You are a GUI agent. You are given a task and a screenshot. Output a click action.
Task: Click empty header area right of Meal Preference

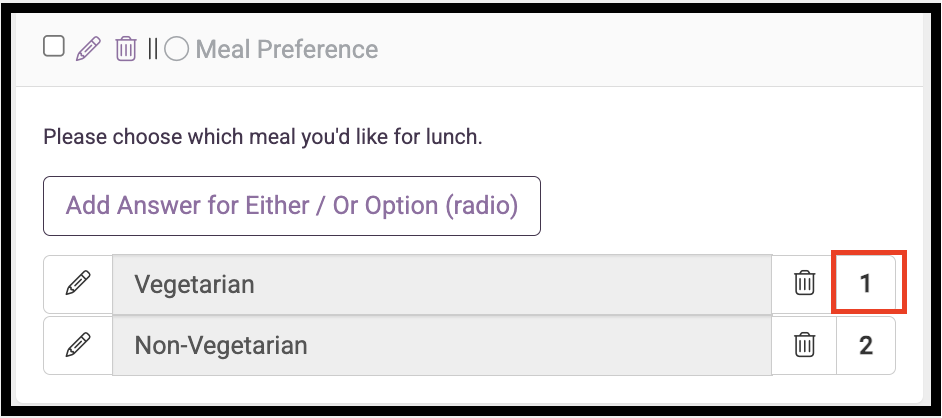click(x=649, y=49)
